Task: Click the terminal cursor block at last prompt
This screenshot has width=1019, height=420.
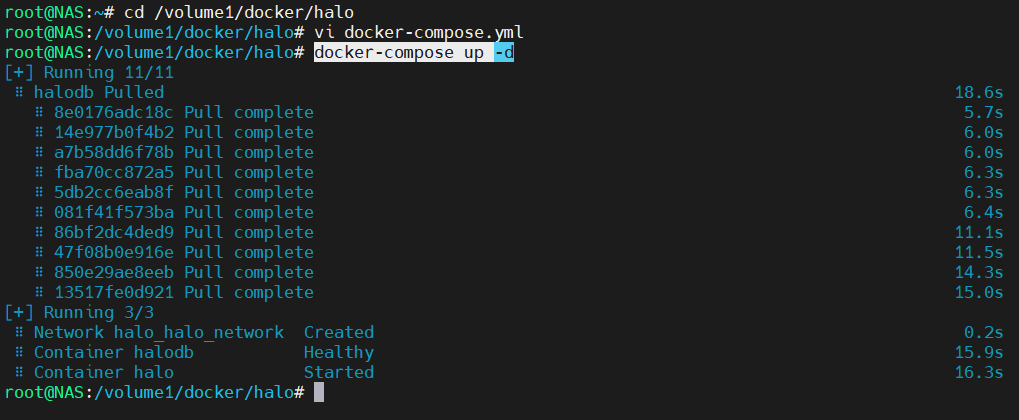Action: click(319, 392)
